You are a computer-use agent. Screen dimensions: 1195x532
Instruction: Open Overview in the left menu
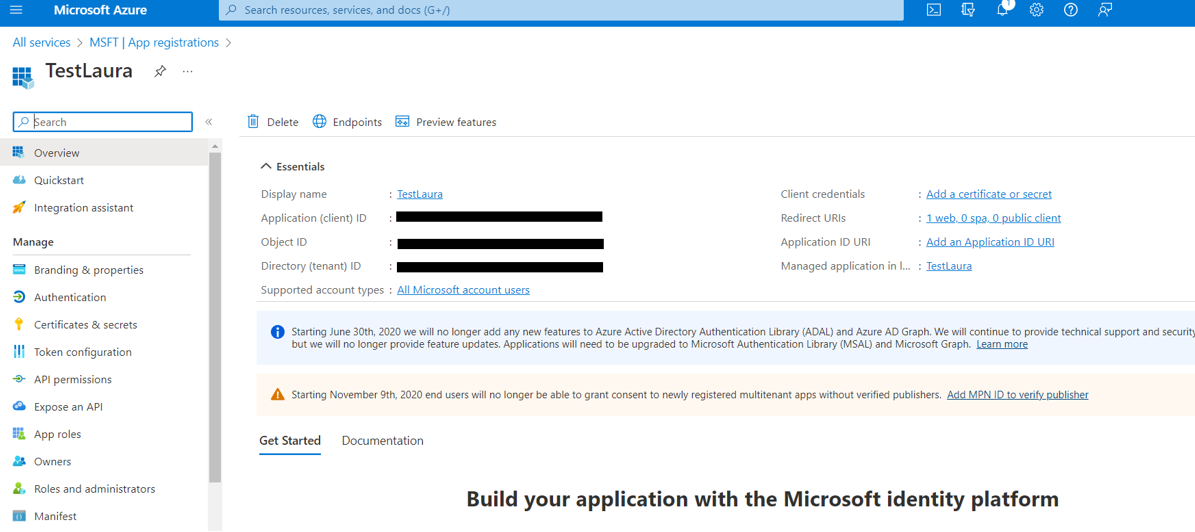pyautogui.click(x=104, y=152)
